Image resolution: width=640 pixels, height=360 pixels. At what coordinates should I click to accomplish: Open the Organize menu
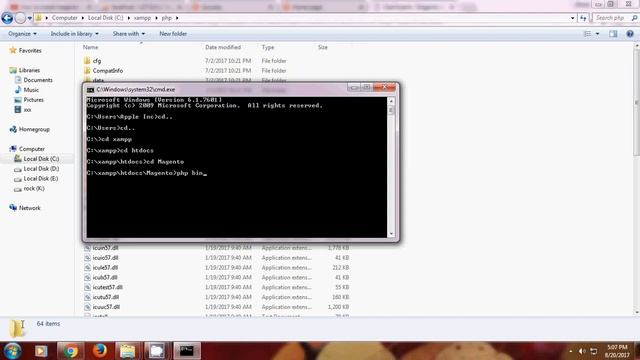click(22, 34)
